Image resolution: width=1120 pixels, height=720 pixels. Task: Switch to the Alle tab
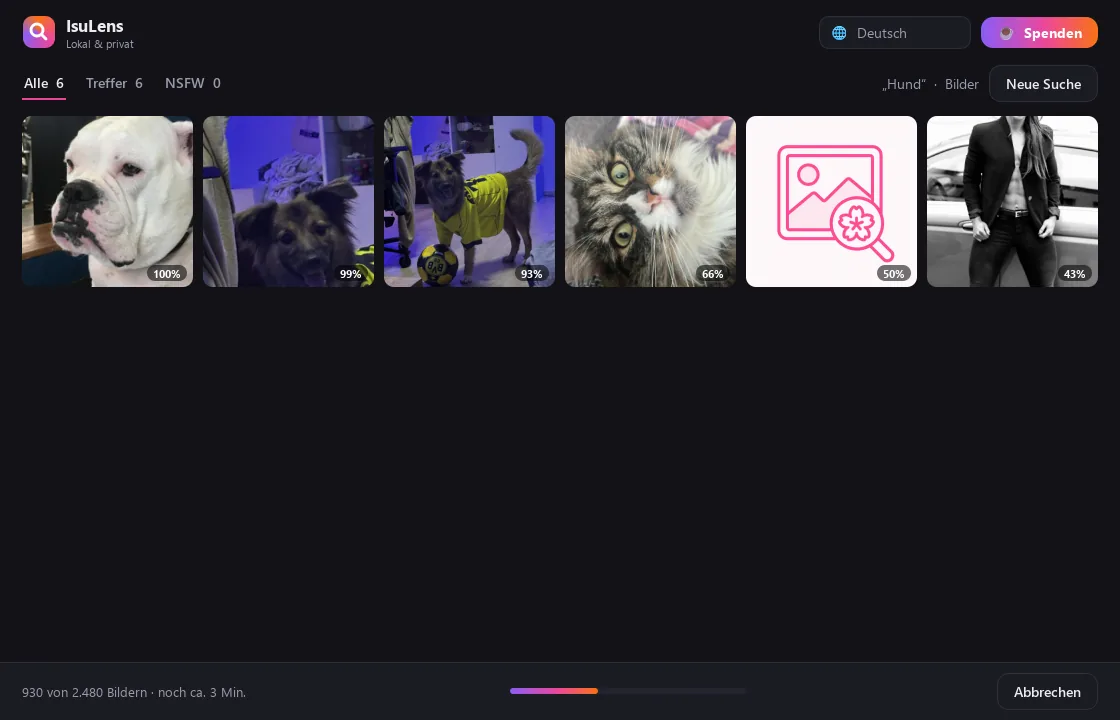(x=44, y=84)
